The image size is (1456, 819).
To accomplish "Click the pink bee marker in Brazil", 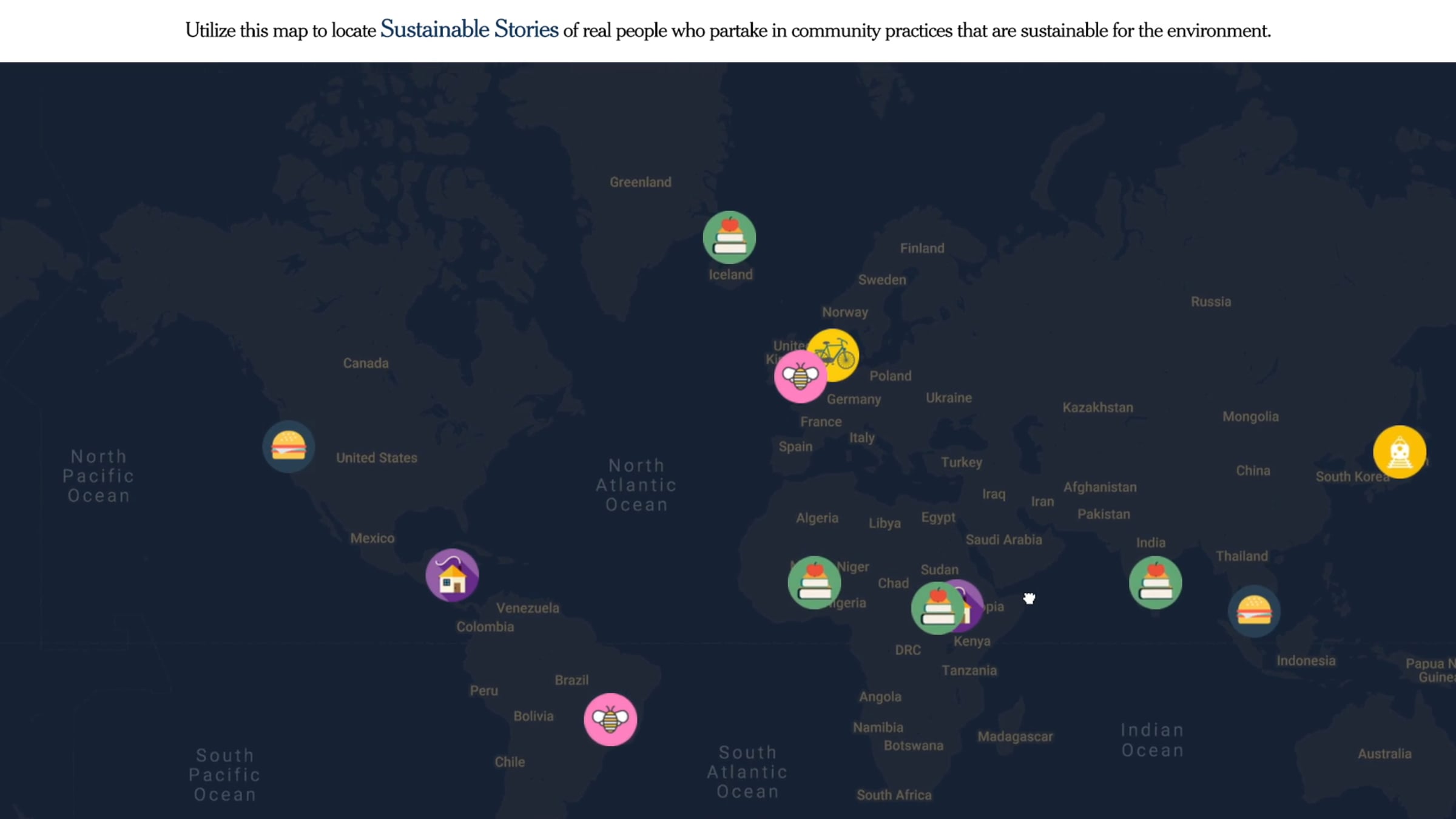I will (x=610, y=720).
